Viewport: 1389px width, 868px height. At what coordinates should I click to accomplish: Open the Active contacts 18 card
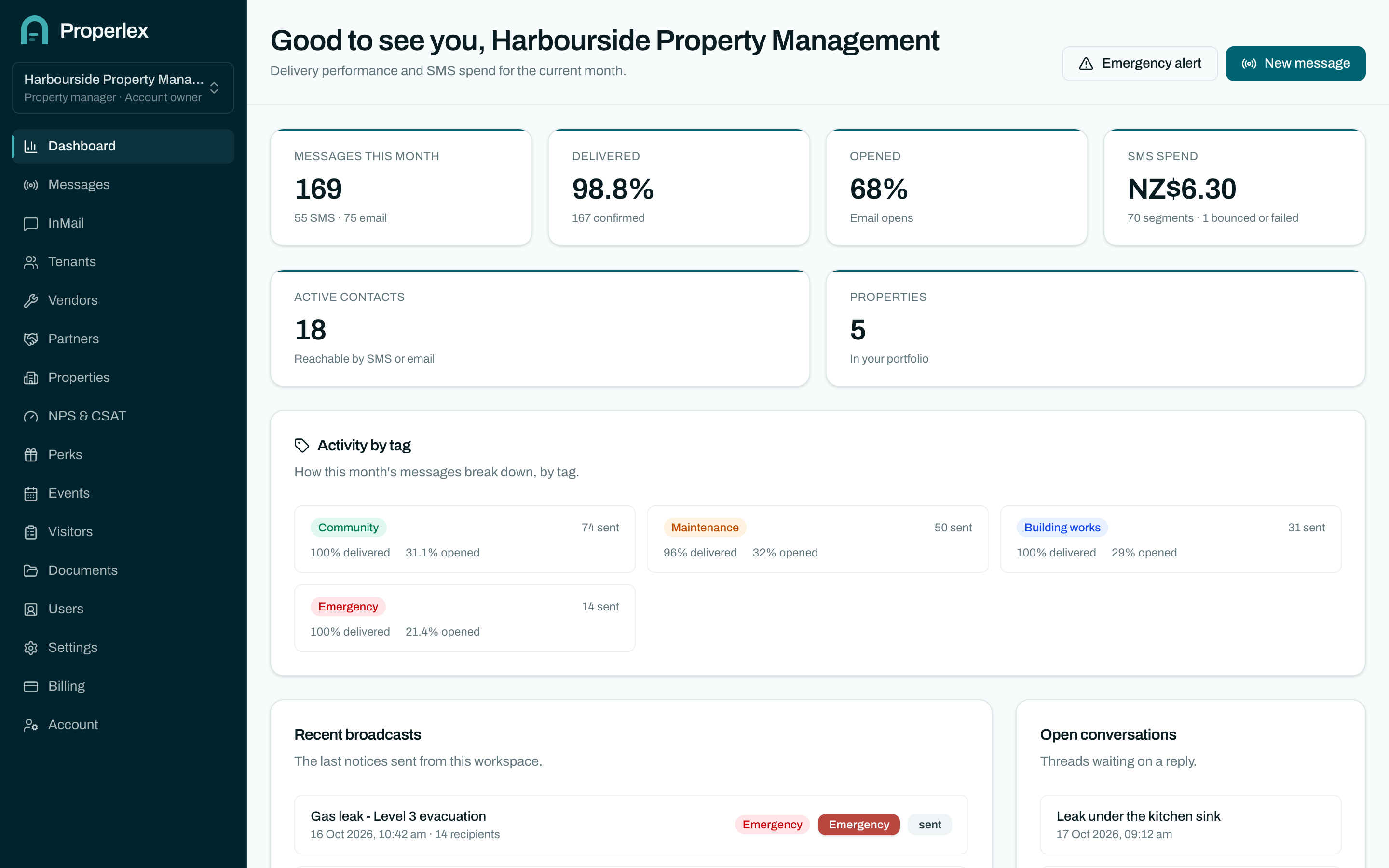(540, 328)
